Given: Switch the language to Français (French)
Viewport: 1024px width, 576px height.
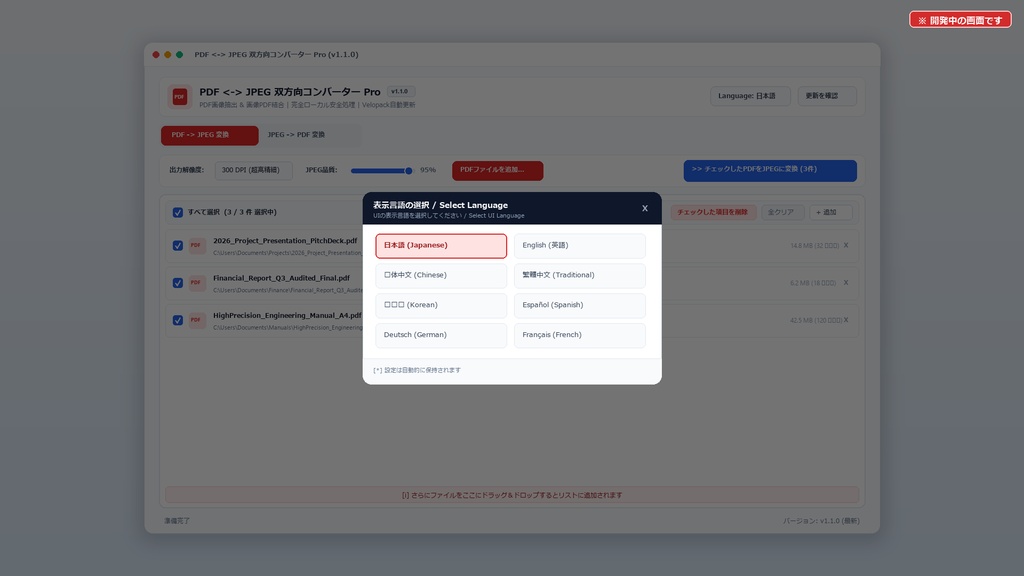Looking at the screenshot, I should (x=579, y=335).
